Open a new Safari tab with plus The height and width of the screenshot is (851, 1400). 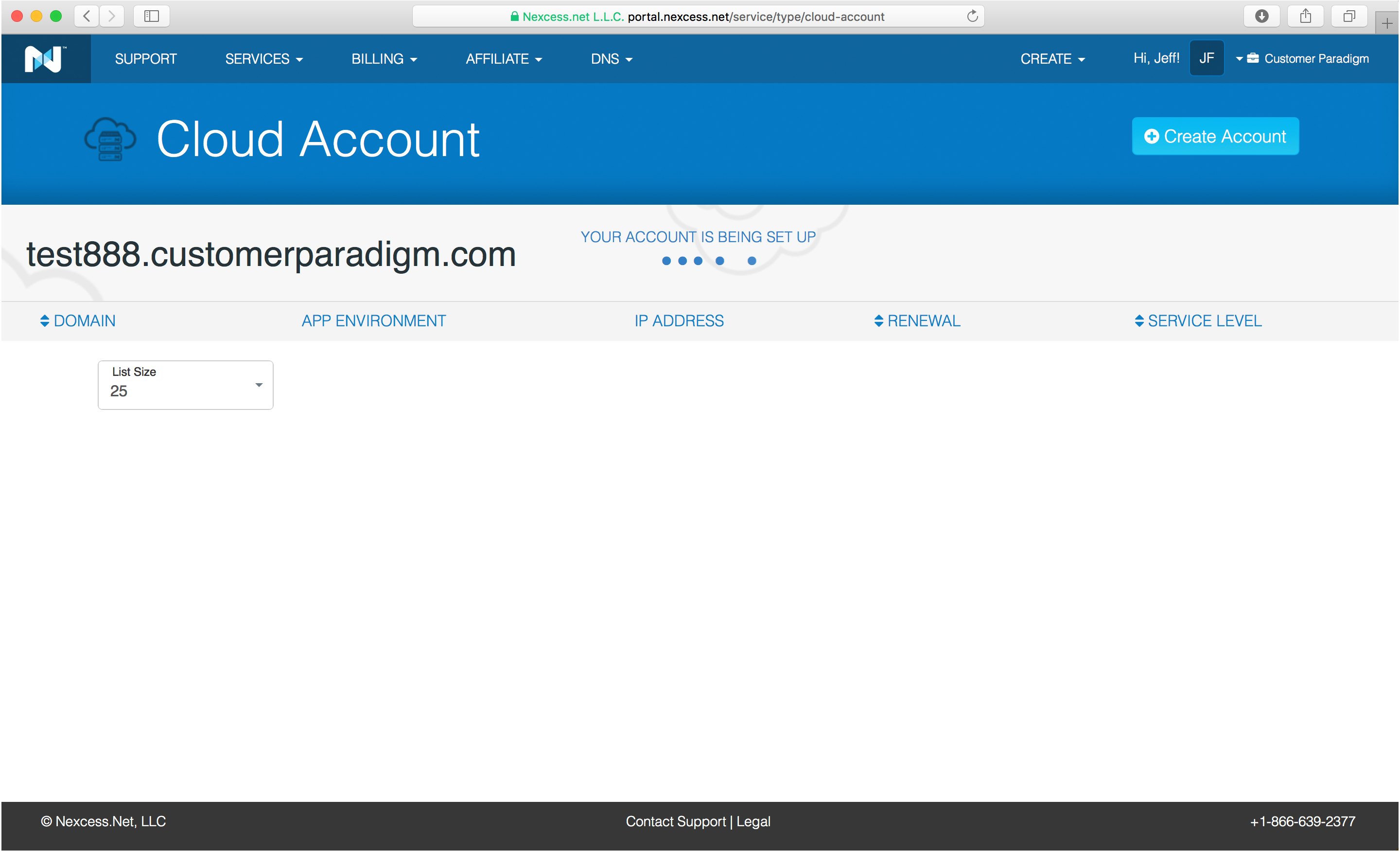pyautogui.click(x=1387, y=23)
